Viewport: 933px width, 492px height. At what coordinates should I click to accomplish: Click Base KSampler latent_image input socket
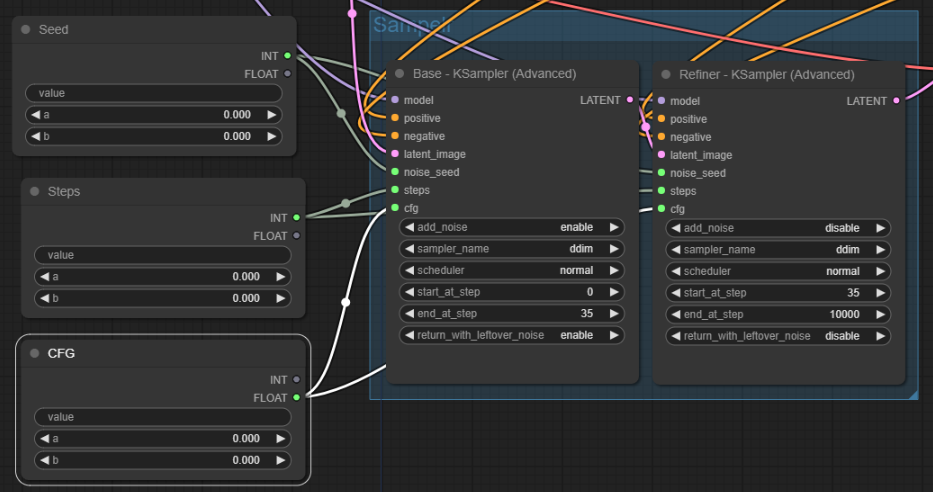[x=395, y=153]
